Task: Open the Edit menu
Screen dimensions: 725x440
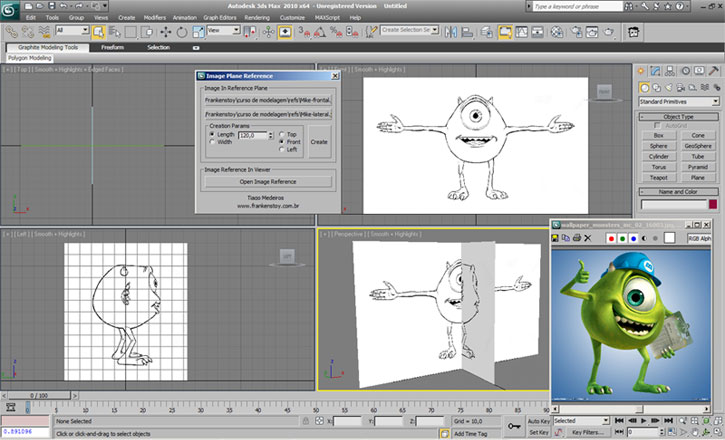Action: coord(31,18)
